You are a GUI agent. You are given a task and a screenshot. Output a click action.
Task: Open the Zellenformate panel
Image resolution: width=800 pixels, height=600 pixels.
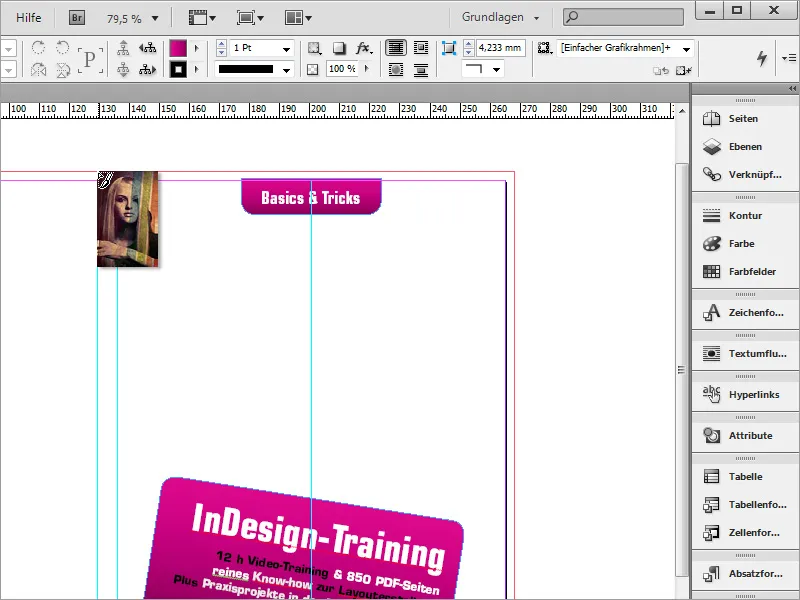click(x=745, y=533)
